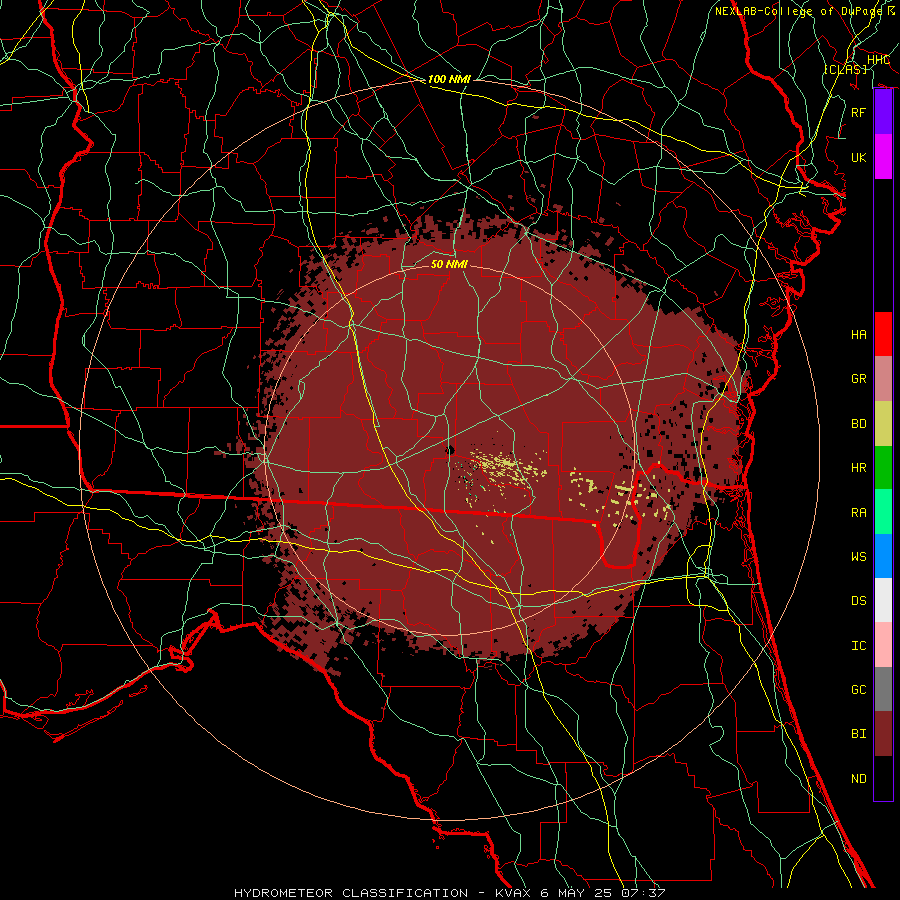Click the BD yellow legend swatch
The height and width of the screenshot is (900, 900).
click(883, 424)
